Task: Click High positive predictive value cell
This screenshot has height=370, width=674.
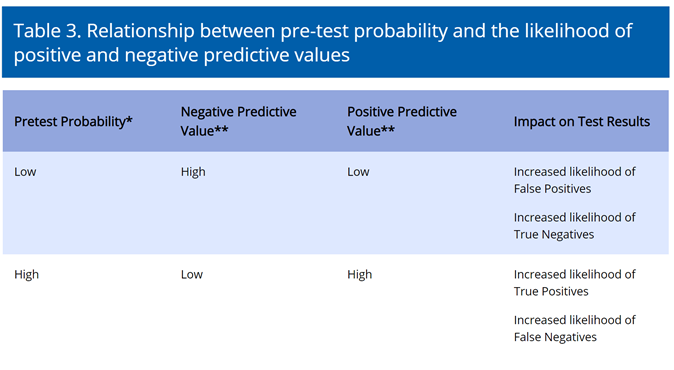Action: [360, 275]
